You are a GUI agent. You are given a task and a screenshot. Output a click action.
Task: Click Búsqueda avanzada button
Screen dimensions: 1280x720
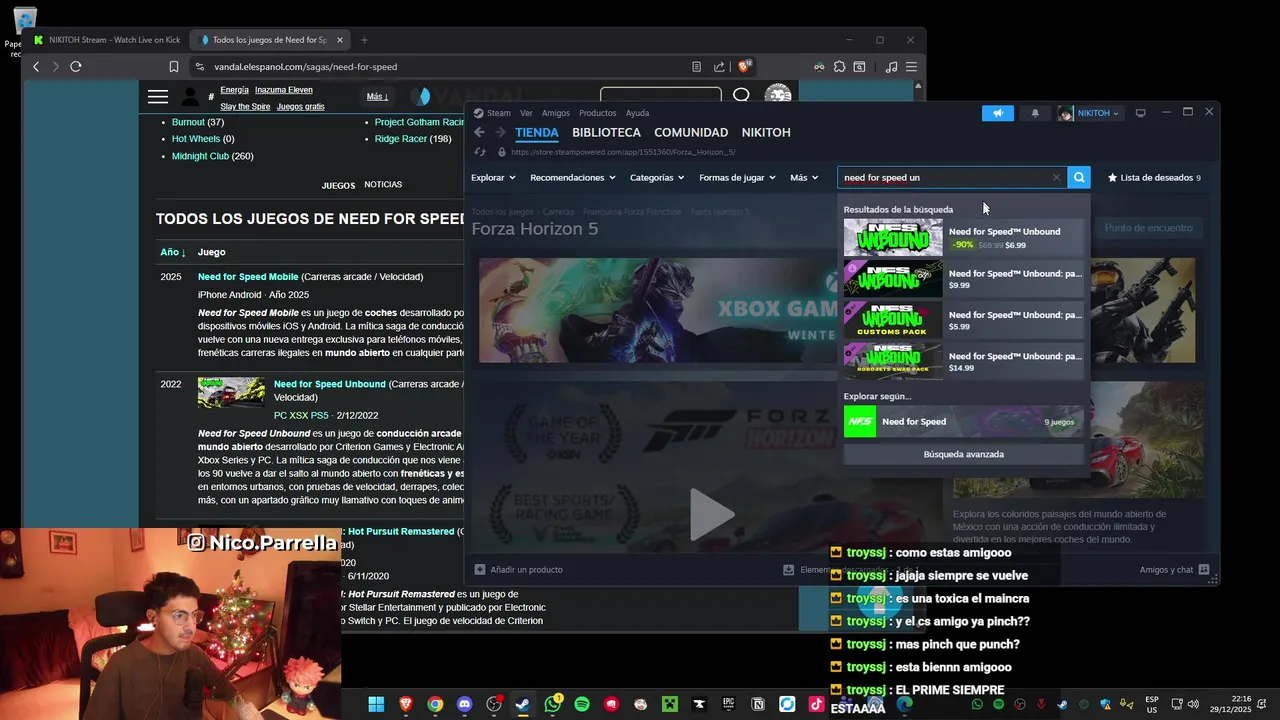[x=963, y=454]
